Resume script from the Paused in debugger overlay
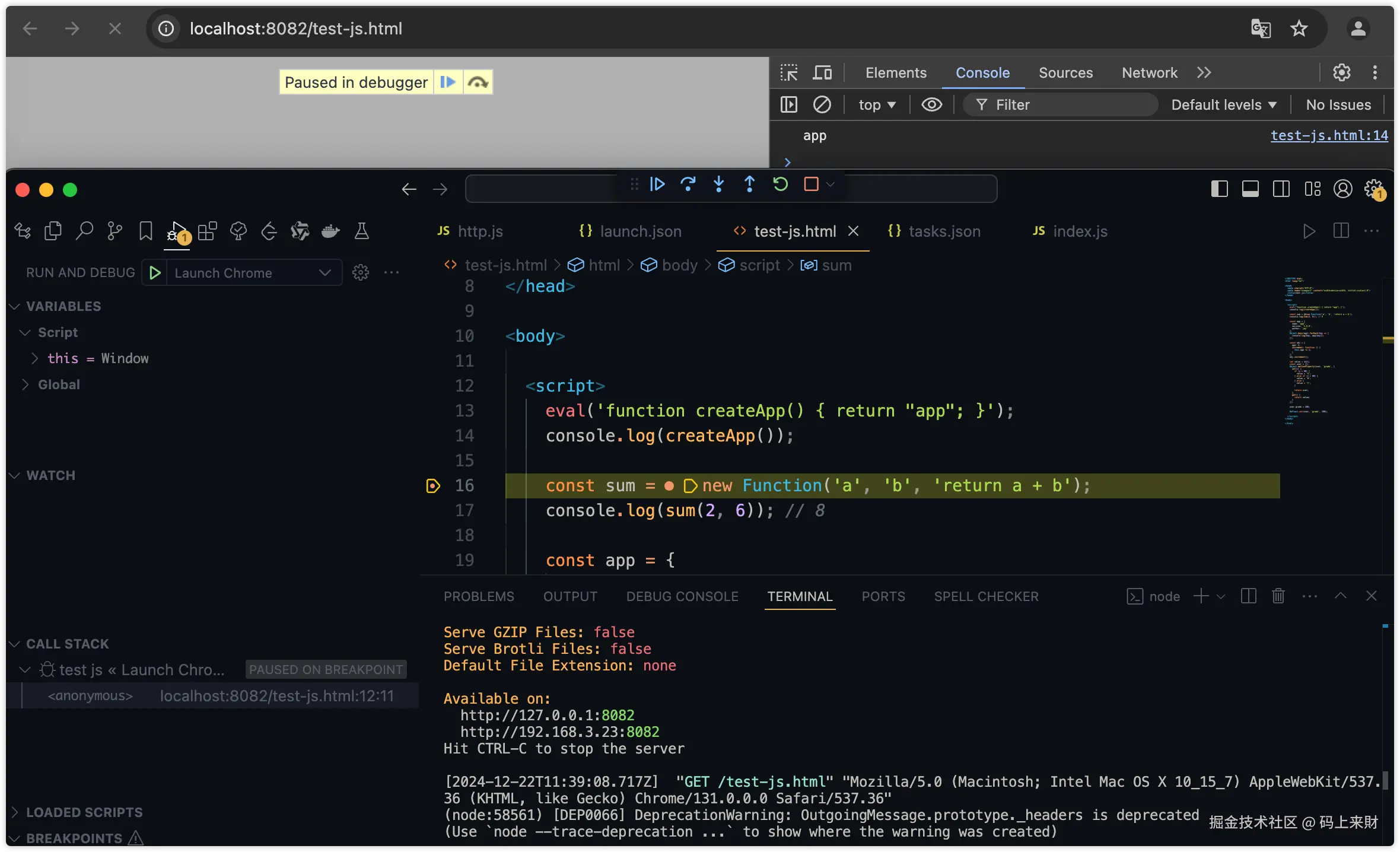The width and height of the screenshot is (1400, 852). (x=448, y=82)
